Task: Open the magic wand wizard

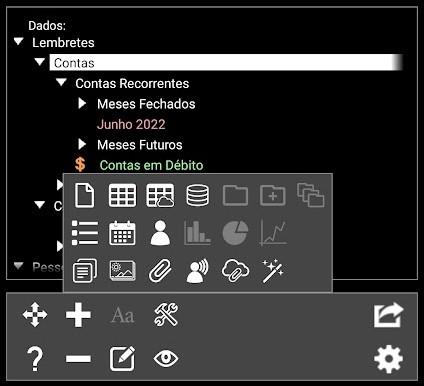Action: pyautogui.click(x=273, y=271)
